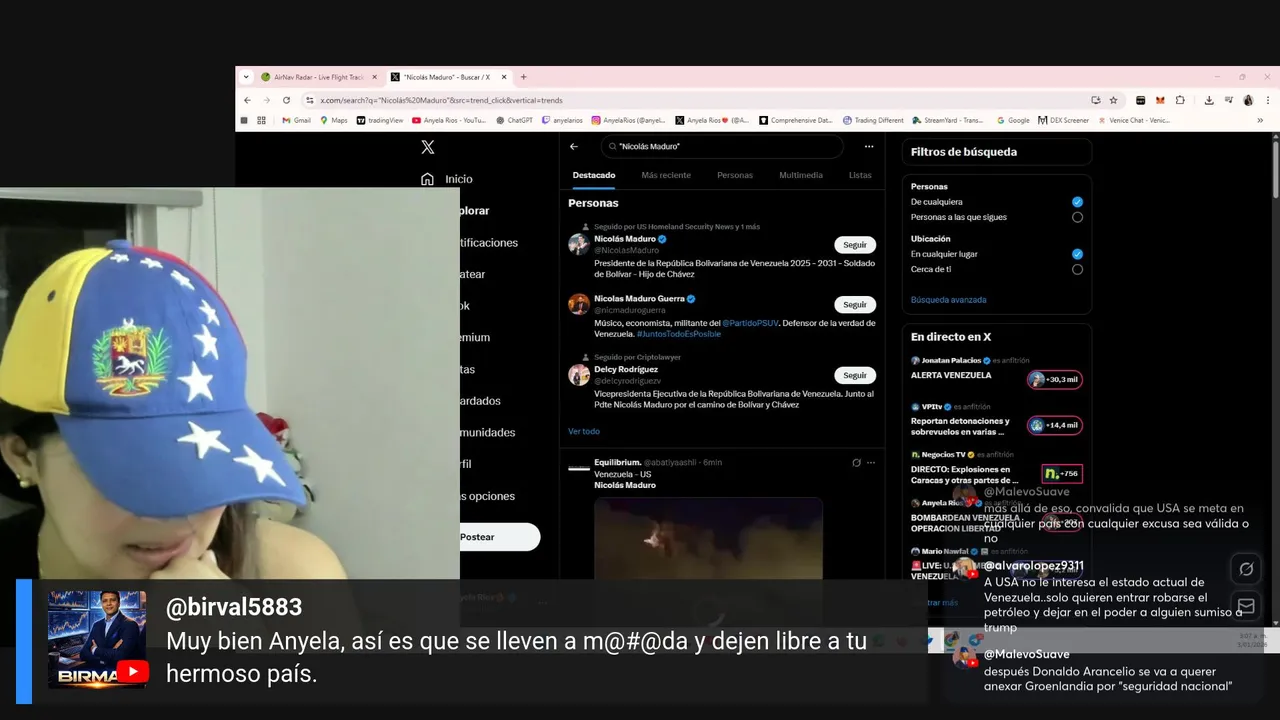Go back using the X search back arrow
1280x720 pixels.
(574, 146)
